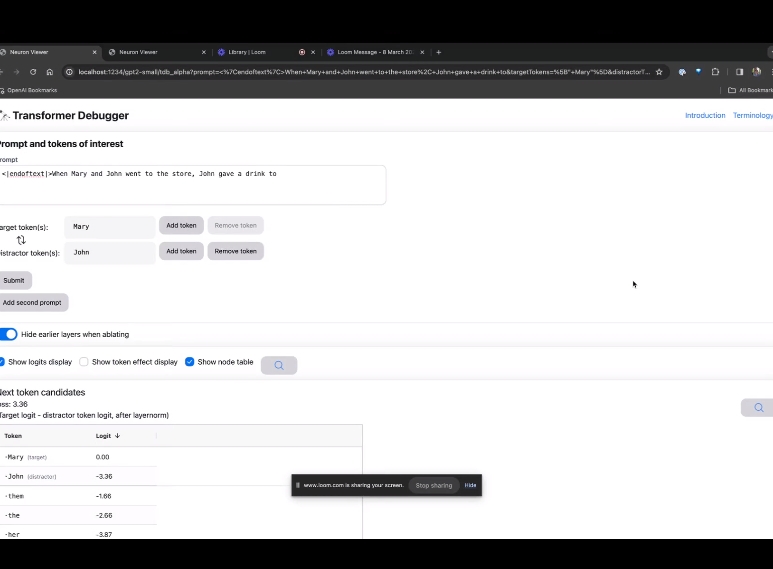Viewport: 773px width, 569px height.
Task: Select the 'them' token row
Action: 78,496
